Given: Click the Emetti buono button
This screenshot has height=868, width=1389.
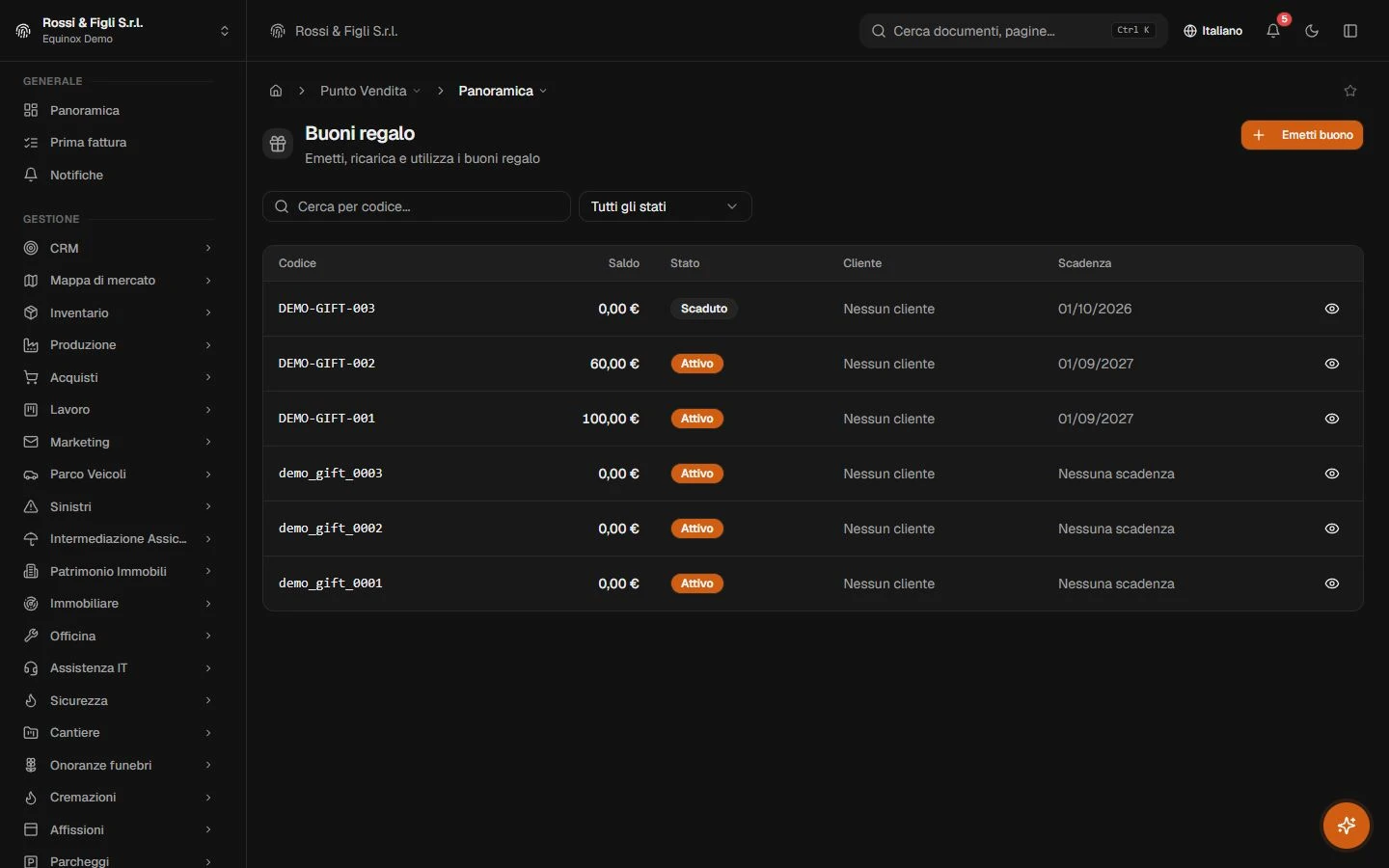Looking at the screenshot, I should pyautogui.click(x=1302, y=135).
